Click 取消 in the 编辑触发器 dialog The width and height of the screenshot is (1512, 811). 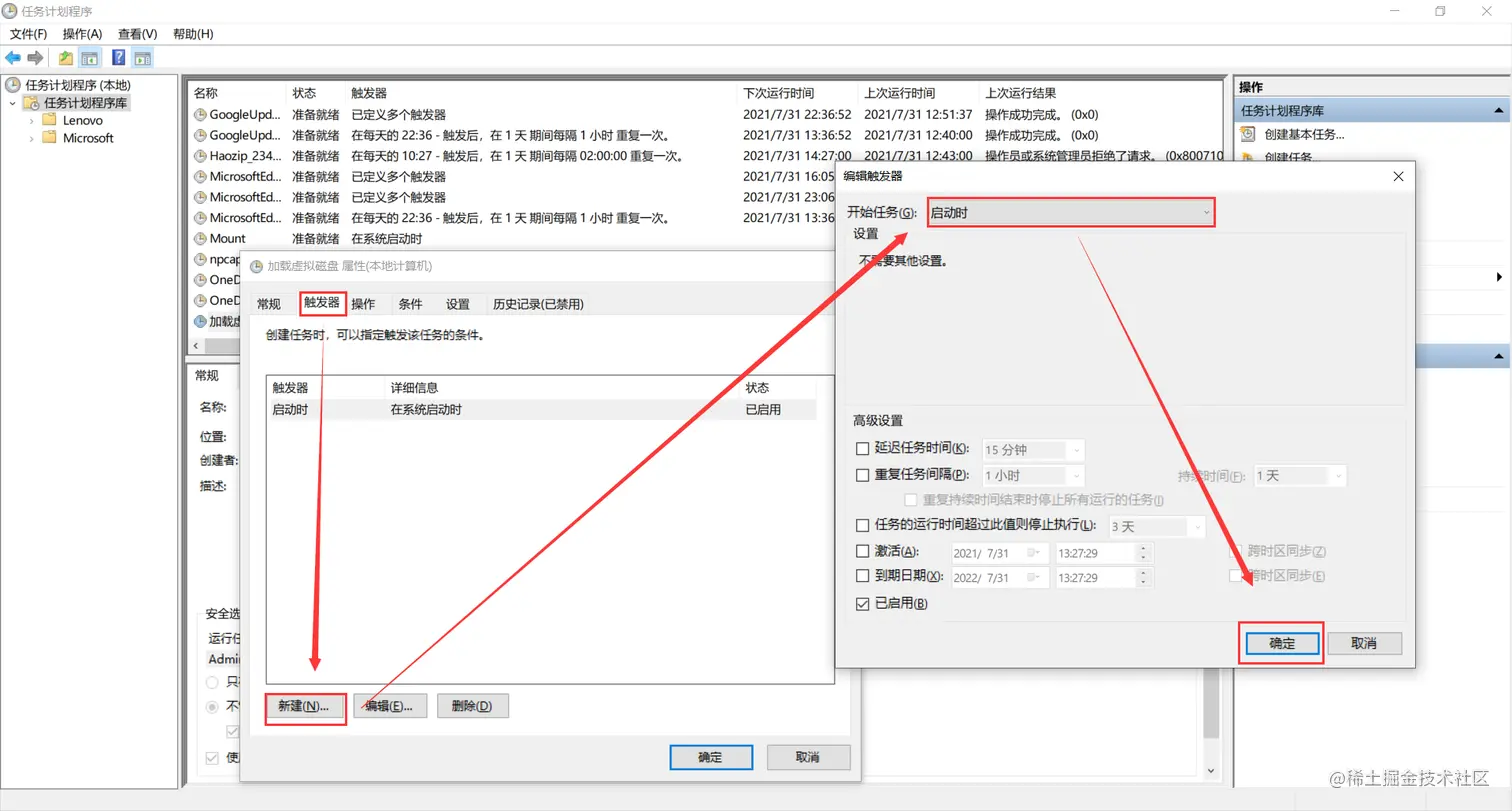[x=1364, y=643]
